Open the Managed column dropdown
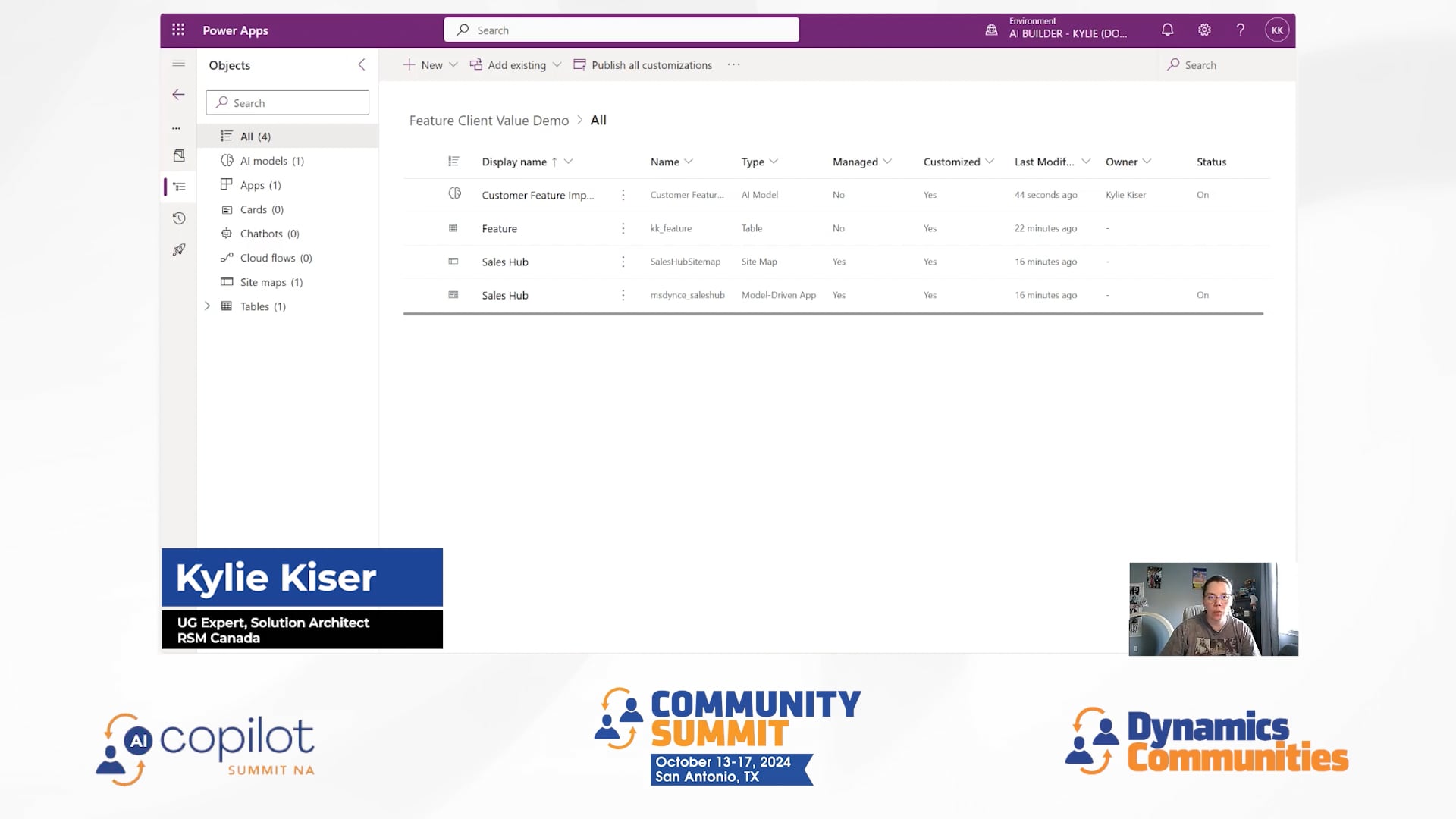 coord(887,162)
